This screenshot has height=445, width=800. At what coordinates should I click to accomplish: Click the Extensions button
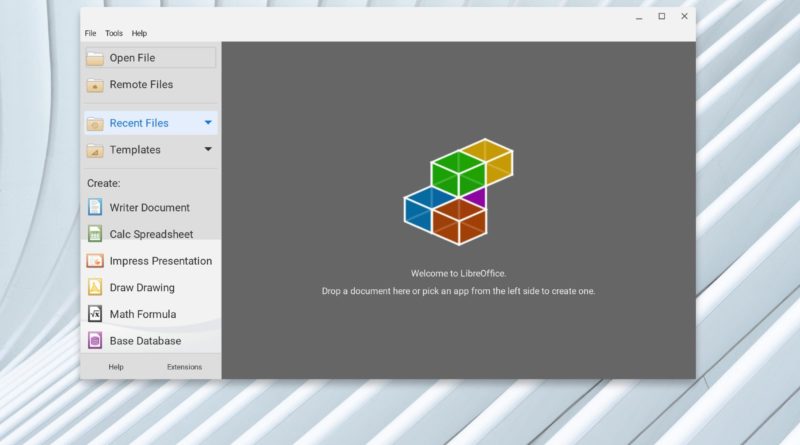[184, 367]
